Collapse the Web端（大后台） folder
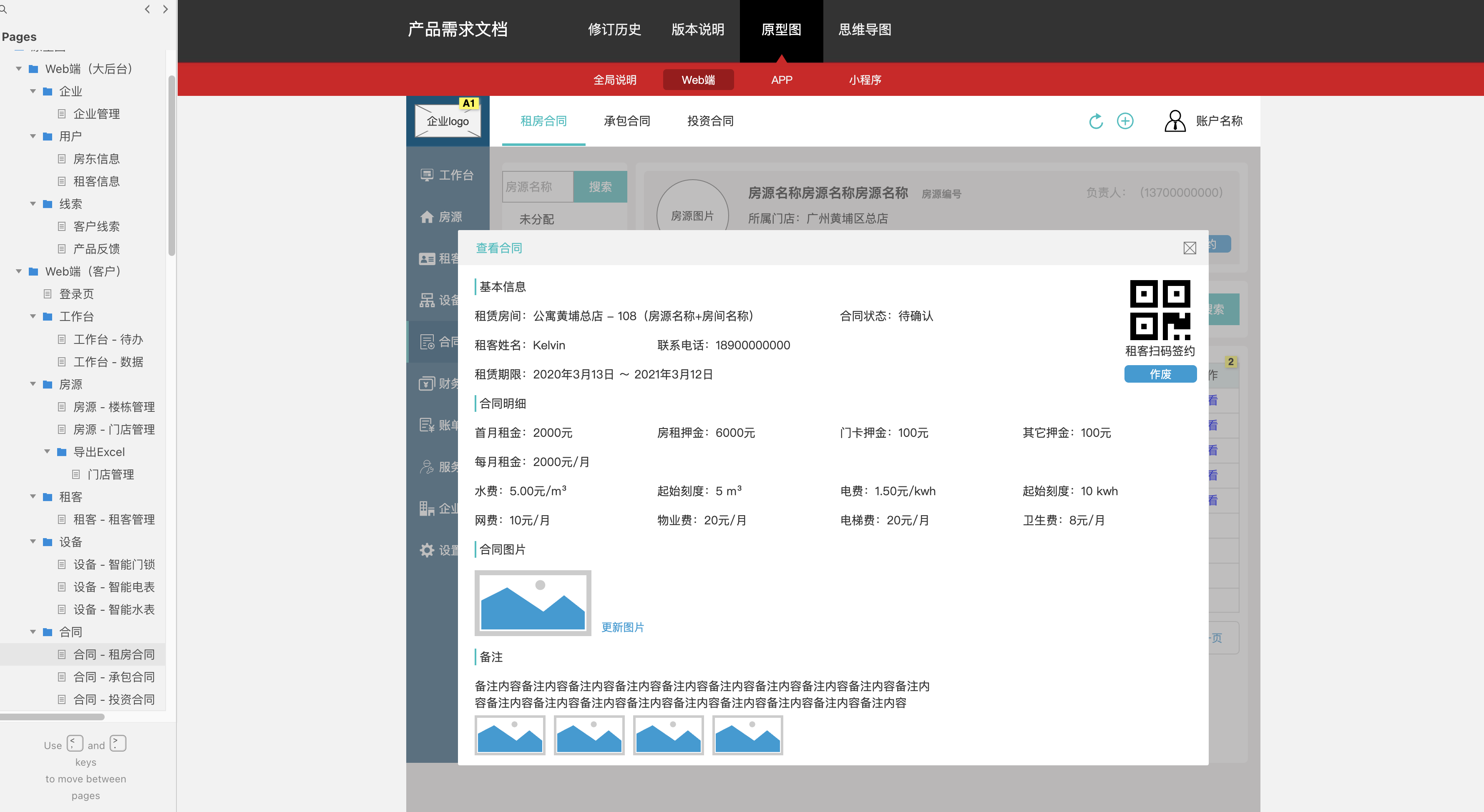This screenshot has width=1484, height=812. click(x=18, y=69)
